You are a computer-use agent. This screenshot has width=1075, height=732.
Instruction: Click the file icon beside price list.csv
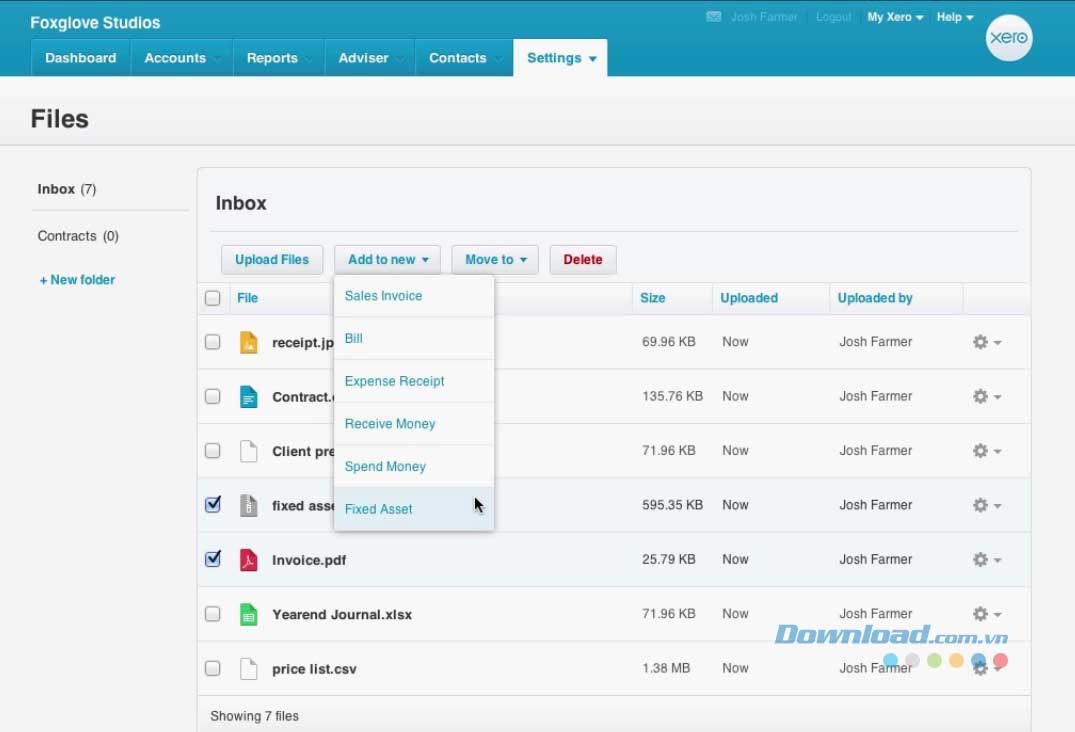click(248, 668)
